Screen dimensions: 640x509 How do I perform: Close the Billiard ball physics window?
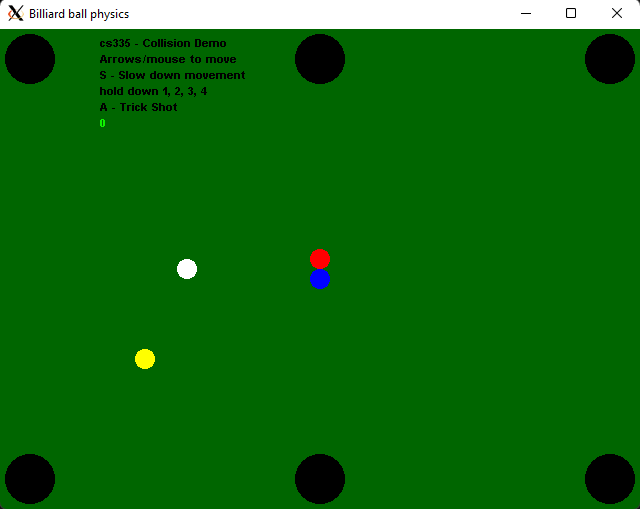click(x=617, y=13)
